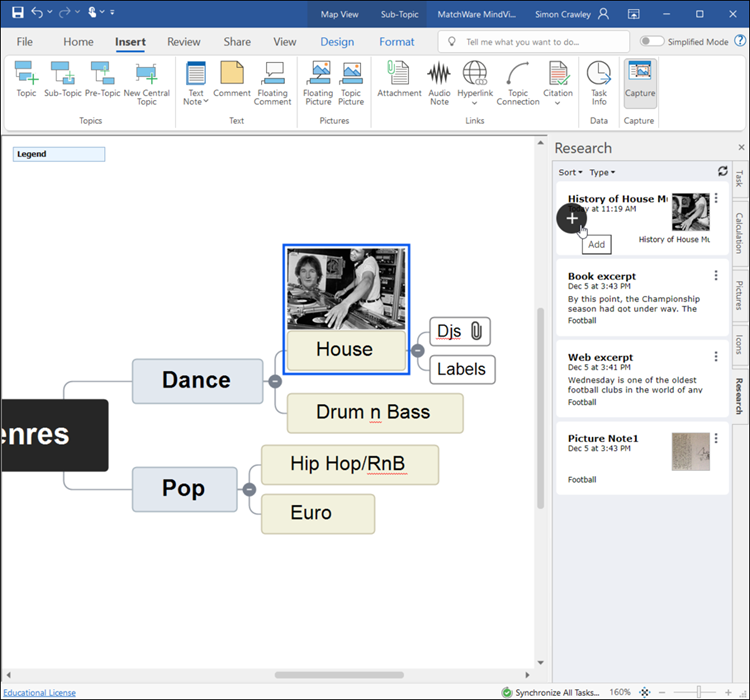Screen dimensions: 750x700
Task: Insert a Citation
Action: coord(558,80)
